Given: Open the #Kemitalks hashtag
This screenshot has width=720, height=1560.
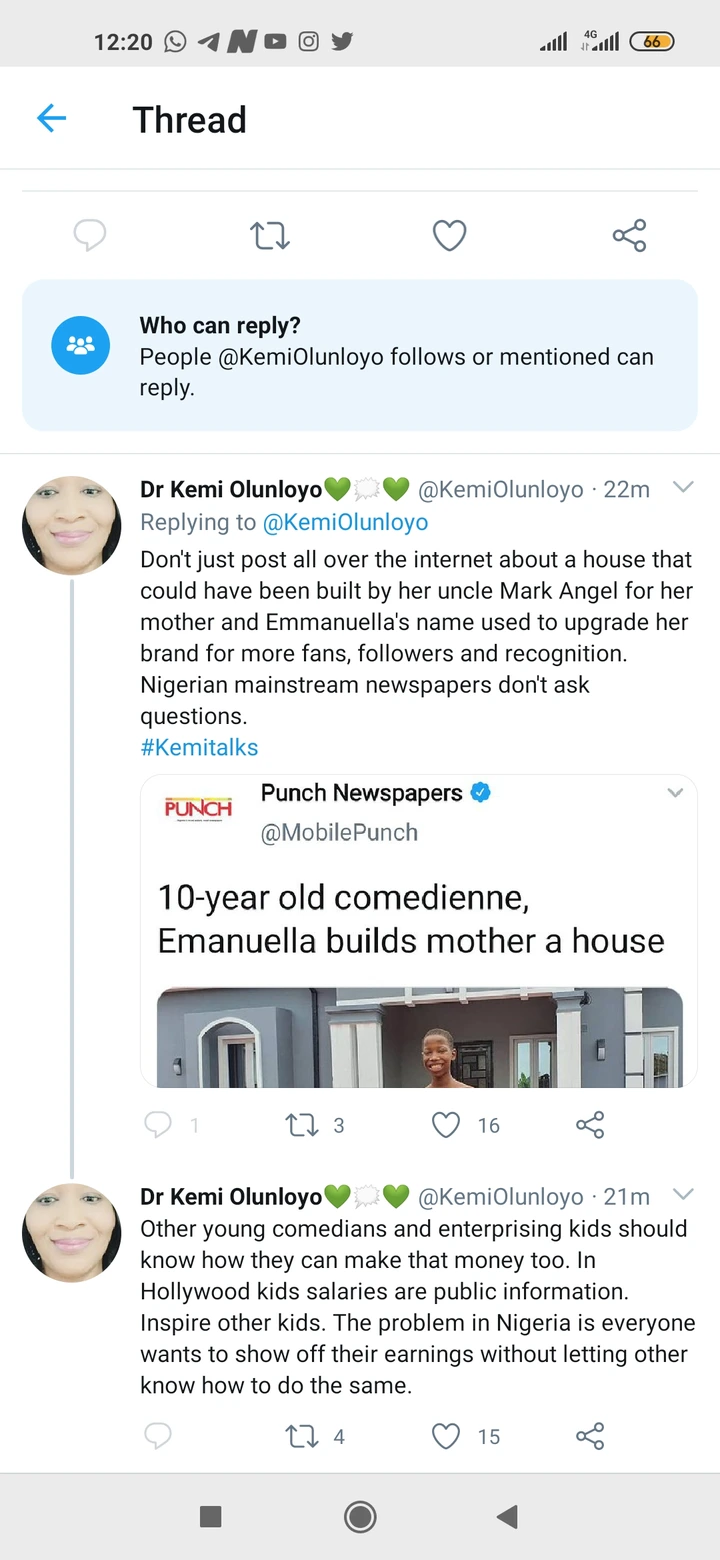Looking at the screenshot, I should click(199, 747).
